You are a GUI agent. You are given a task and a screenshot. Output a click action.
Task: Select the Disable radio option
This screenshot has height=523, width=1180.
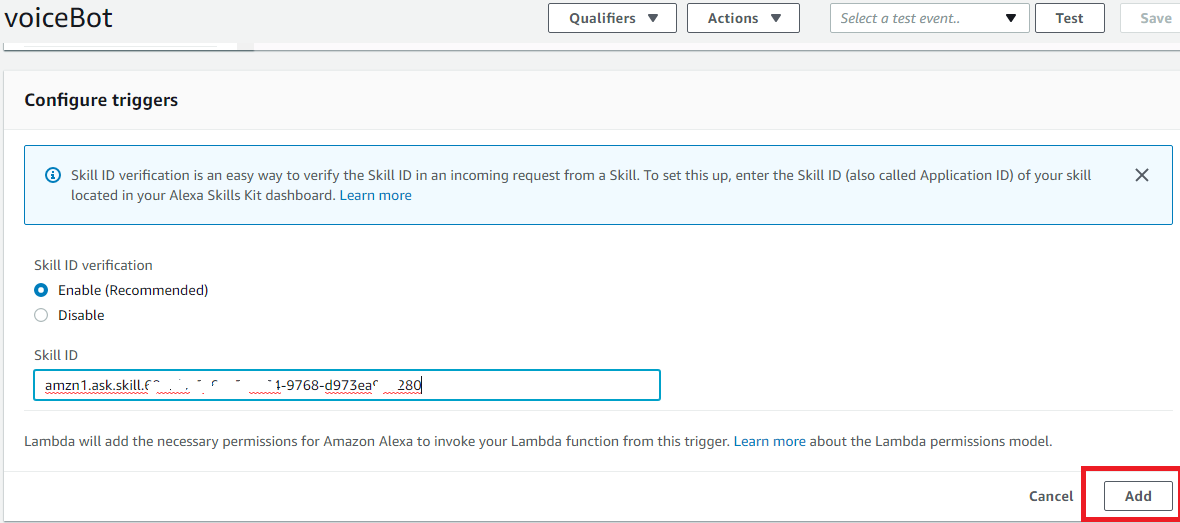point(41,315)
